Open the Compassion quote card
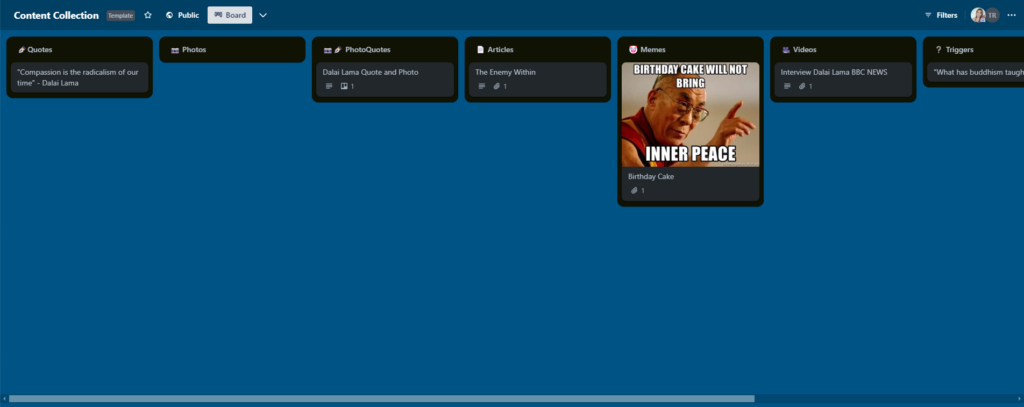This screenshot has height=407, width=1024. coord(80,78)
